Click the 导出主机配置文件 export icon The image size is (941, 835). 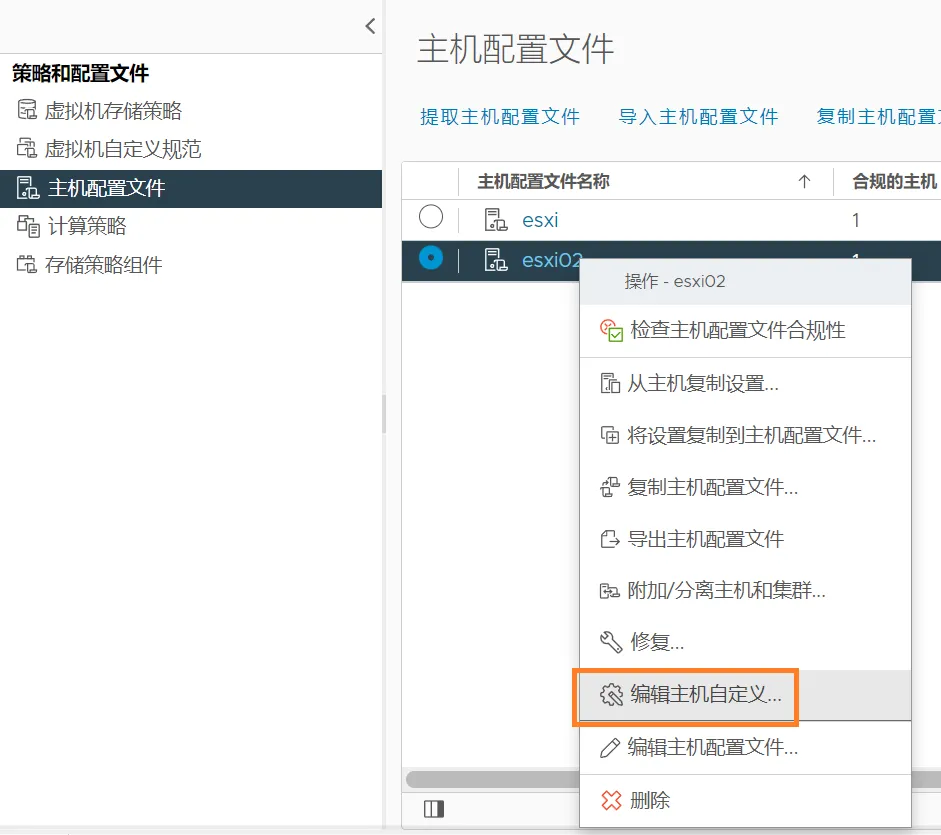pyautogui.click(x=610, y=540)
